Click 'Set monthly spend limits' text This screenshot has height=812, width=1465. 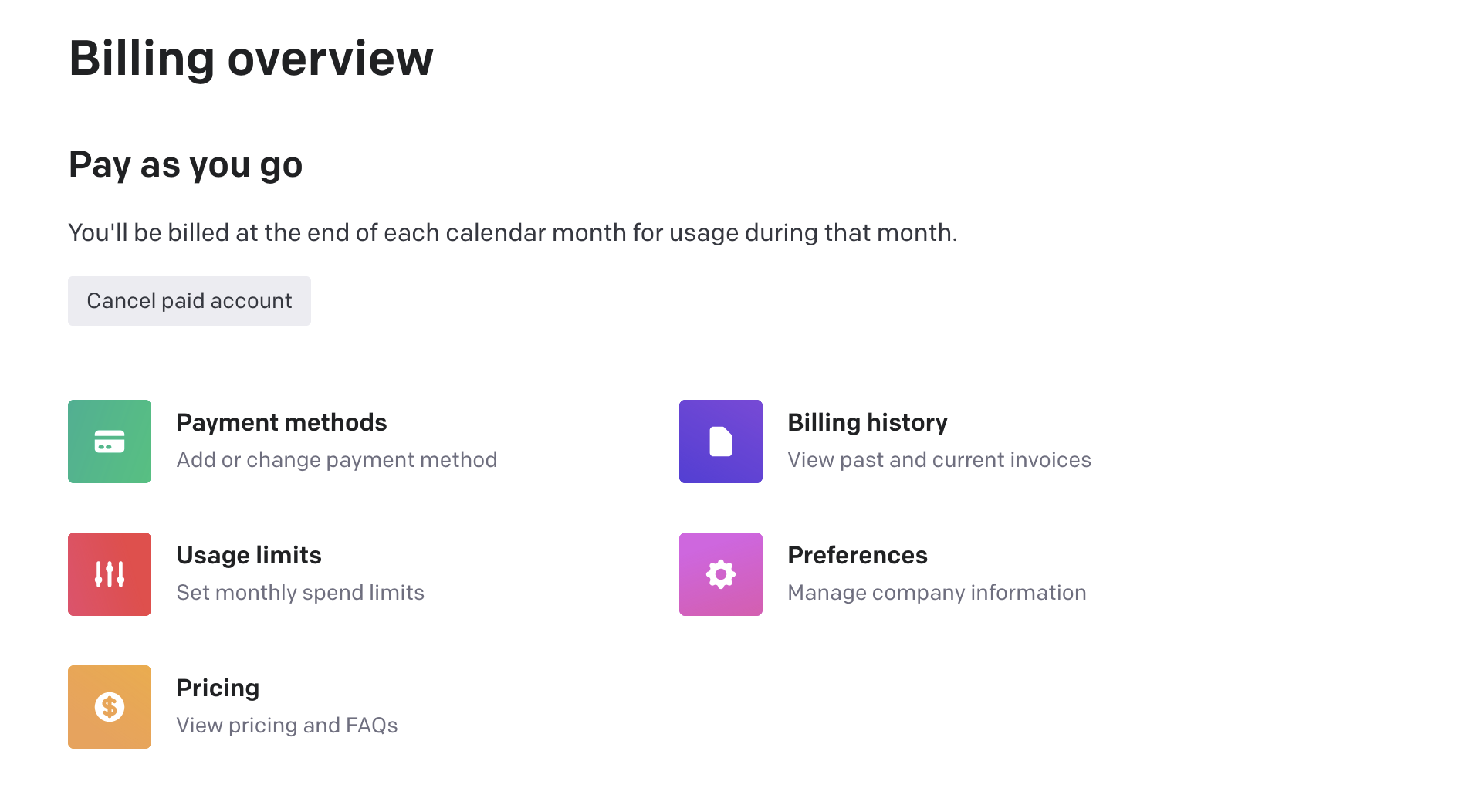click(x=300, y=593)
